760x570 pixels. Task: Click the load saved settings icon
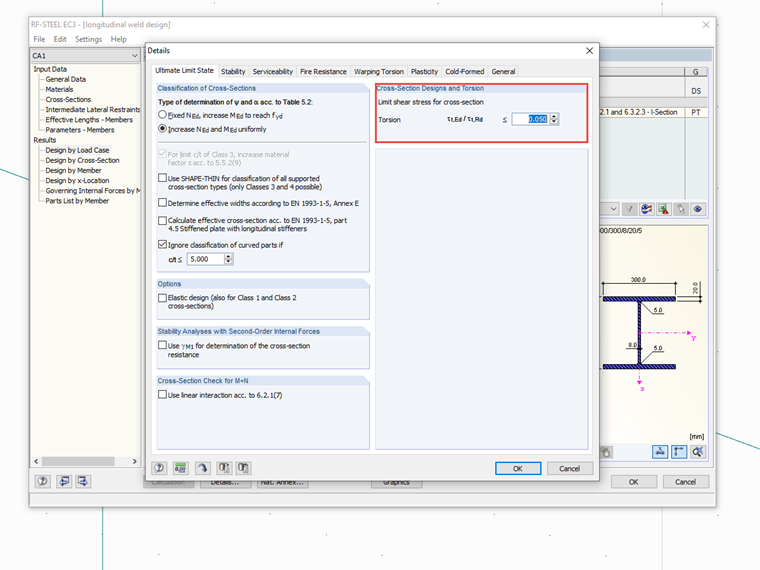224,468
